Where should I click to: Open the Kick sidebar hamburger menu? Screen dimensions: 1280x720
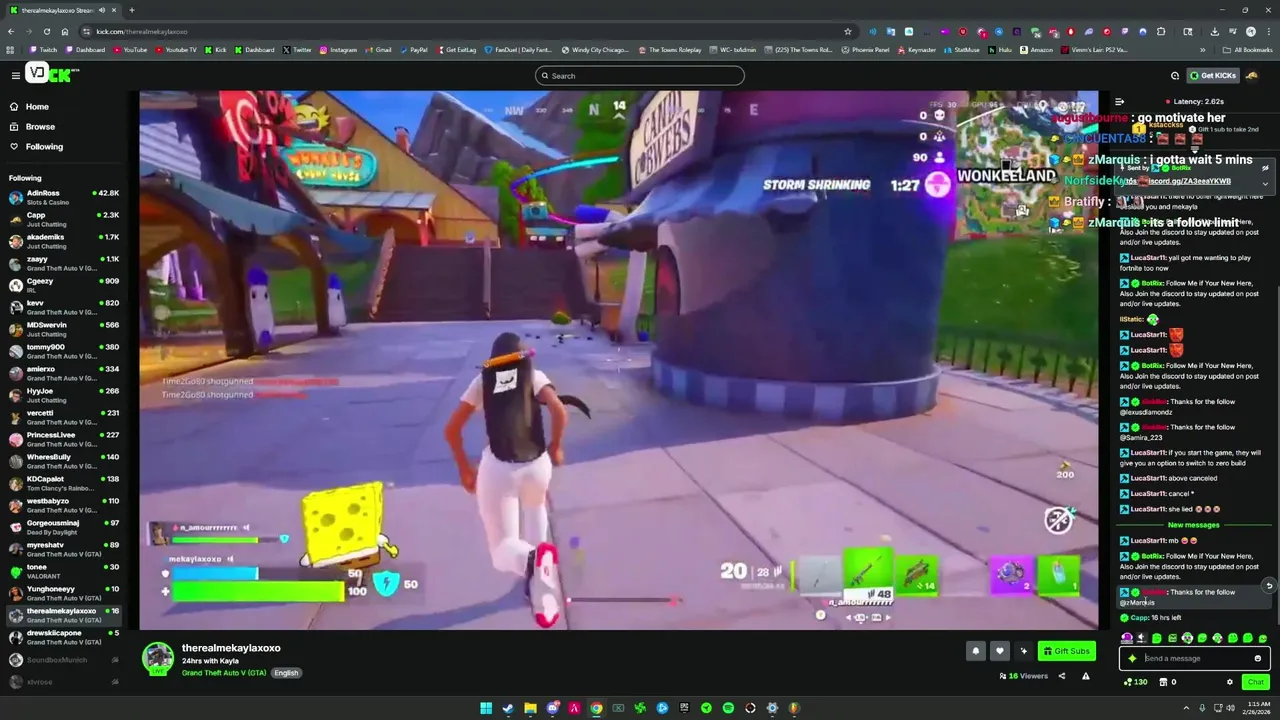point(15,75)
